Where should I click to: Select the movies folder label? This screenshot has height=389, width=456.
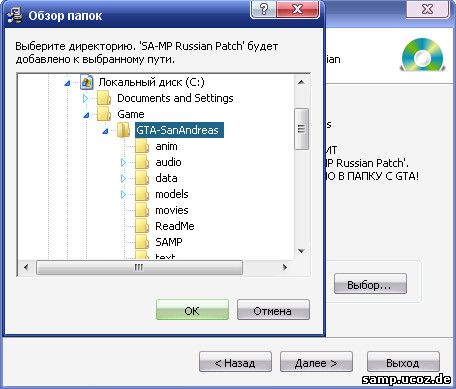tap(172, 210)
